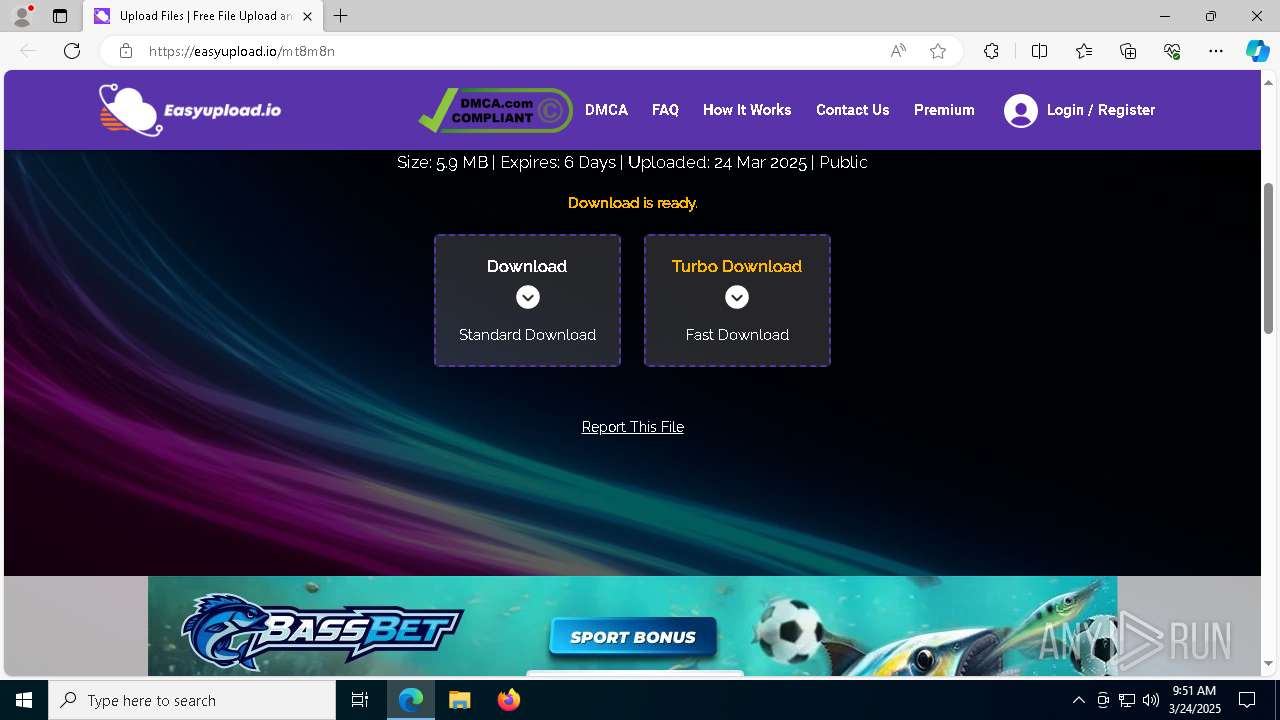This screenshot has width=1280, height=720.
Task: Click the Sport Bonus ad button
Action: point(633,637)
